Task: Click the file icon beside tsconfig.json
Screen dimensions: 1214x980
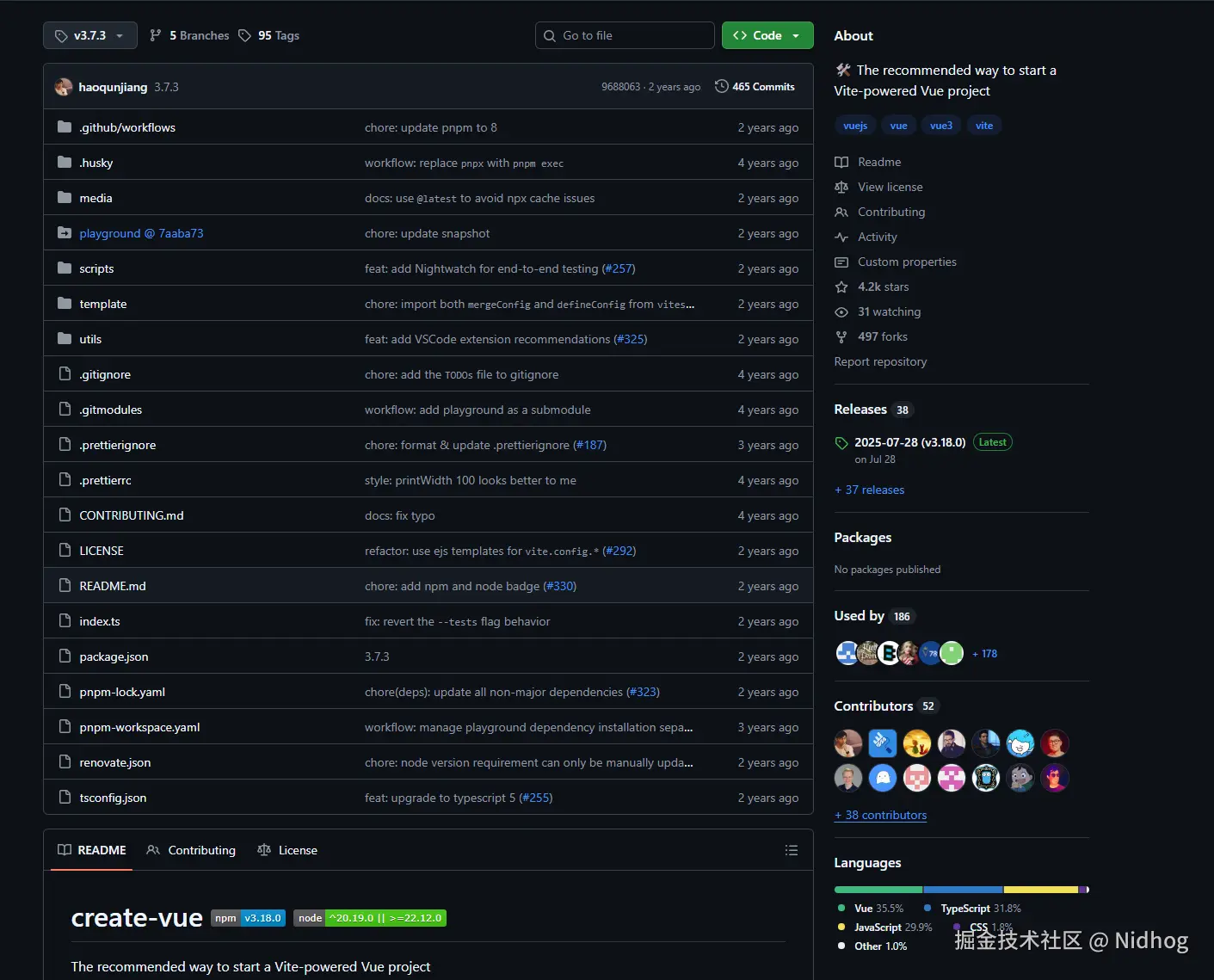Action: 65,798
